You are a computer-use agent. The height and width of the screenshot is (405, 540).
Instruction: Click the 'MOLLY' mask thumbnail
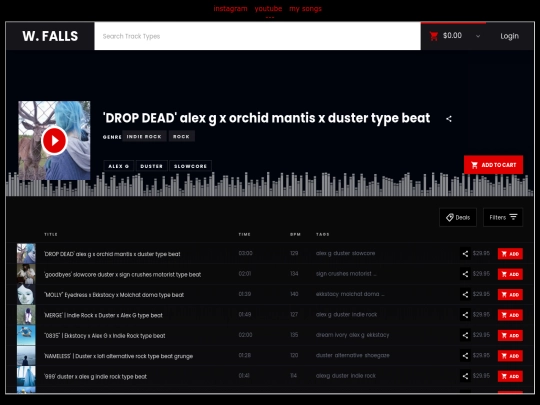point(26,294)
